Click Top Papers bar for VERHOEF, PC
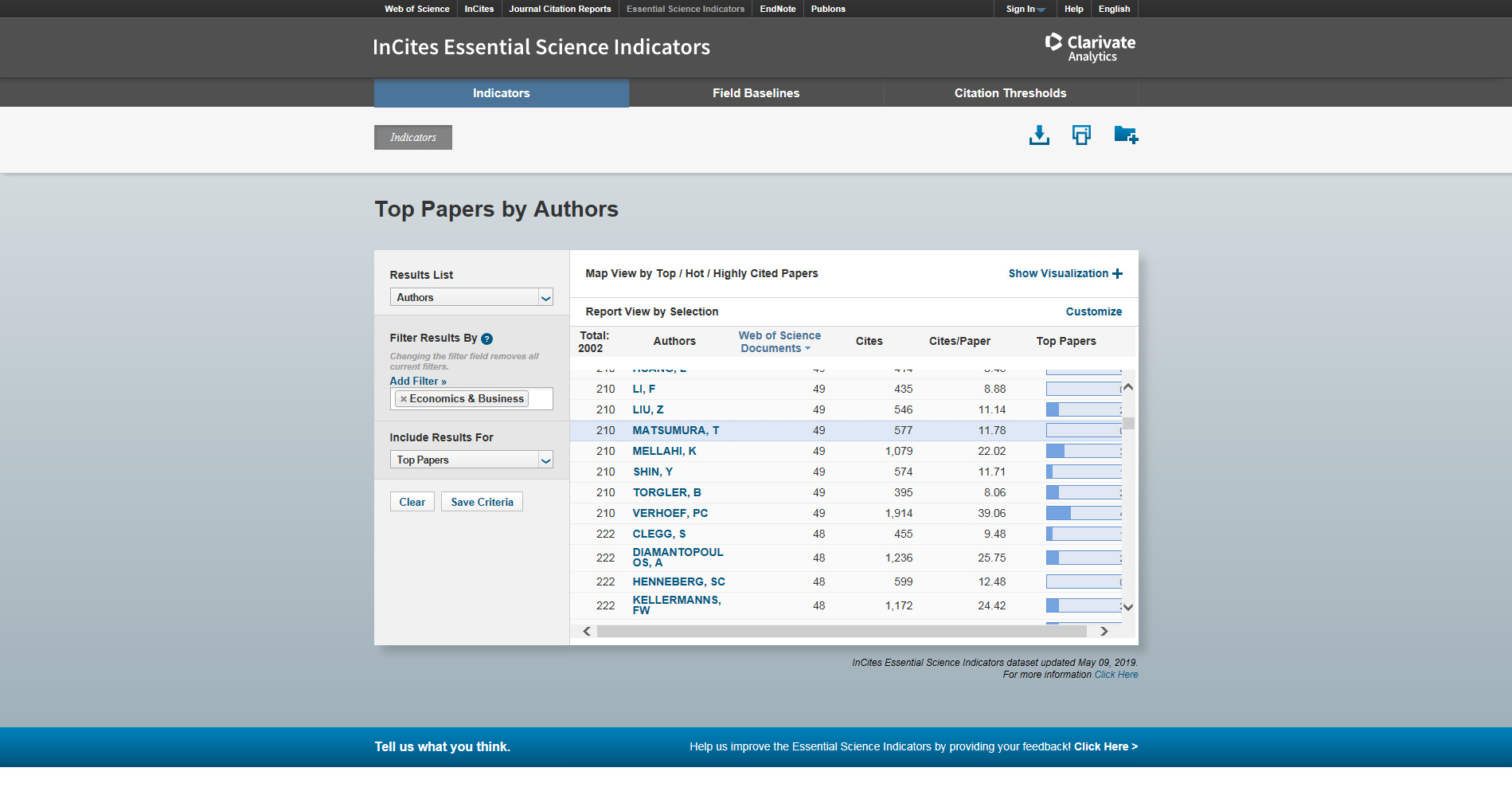Image resolution: width=1512 pixels, height=787 pixels. pyautogui.click(x=1084, y=513)
